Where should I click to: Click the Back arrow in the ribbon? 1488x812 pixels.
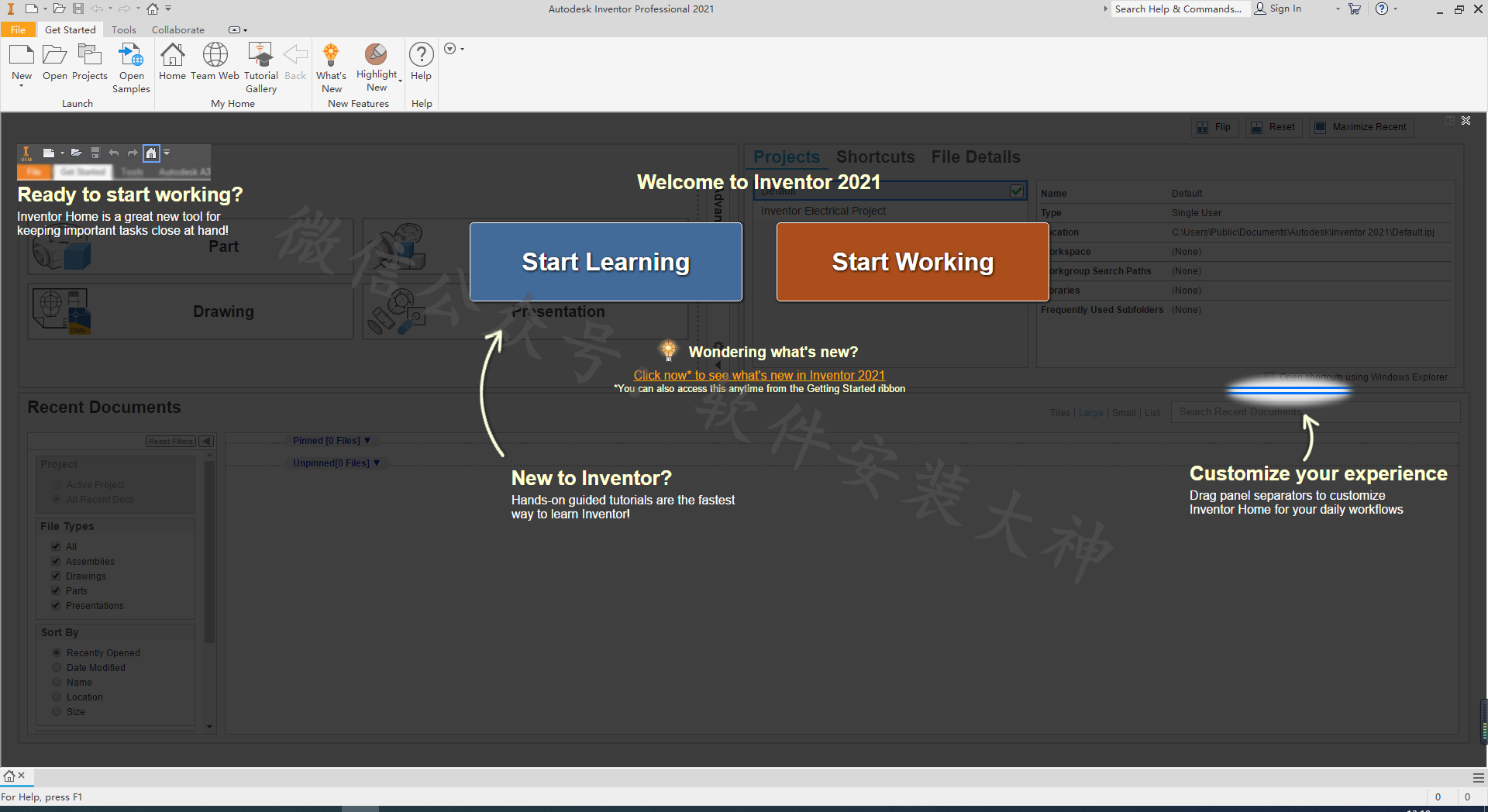[295, 55]
